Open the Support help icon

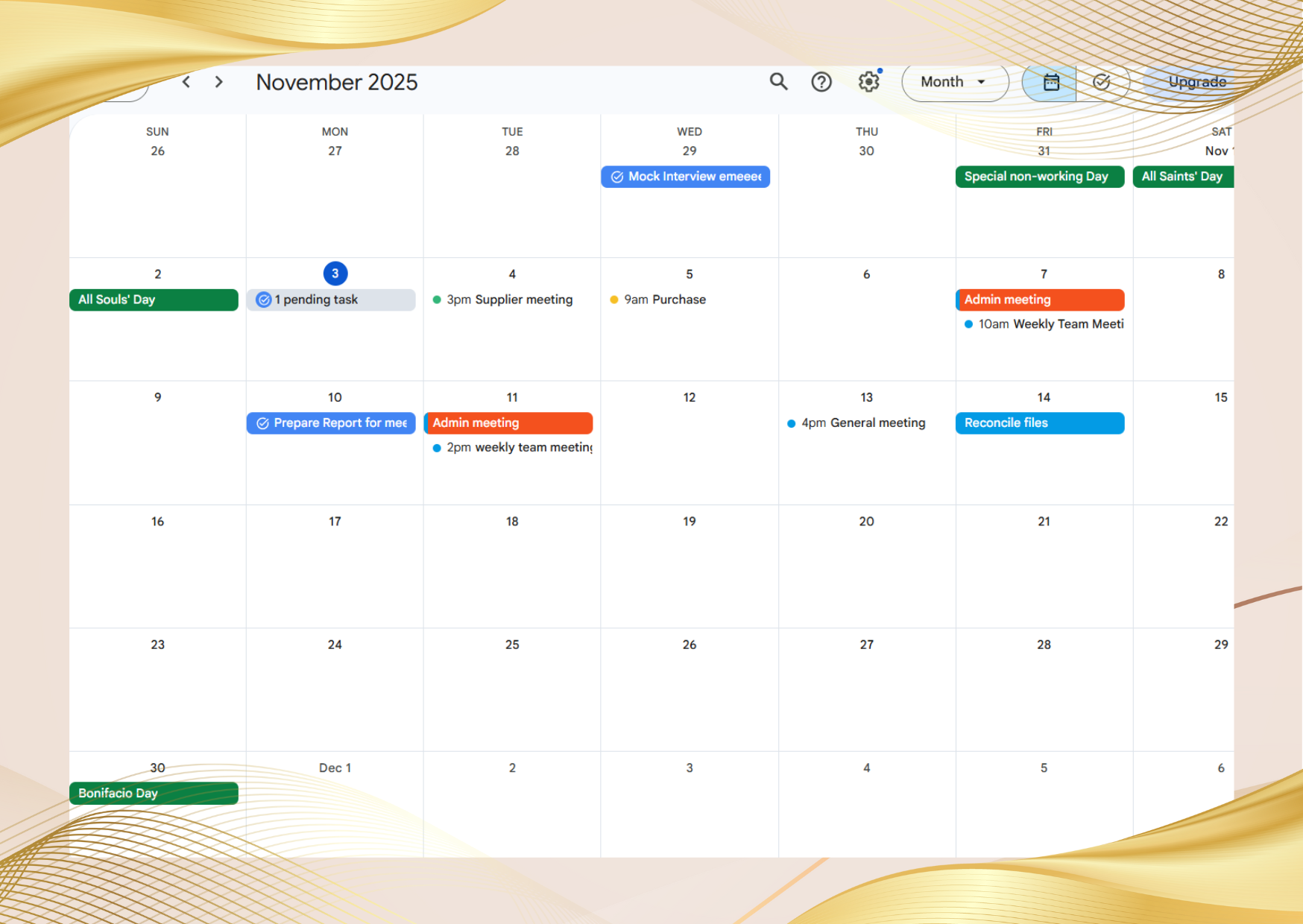point(821,82)
